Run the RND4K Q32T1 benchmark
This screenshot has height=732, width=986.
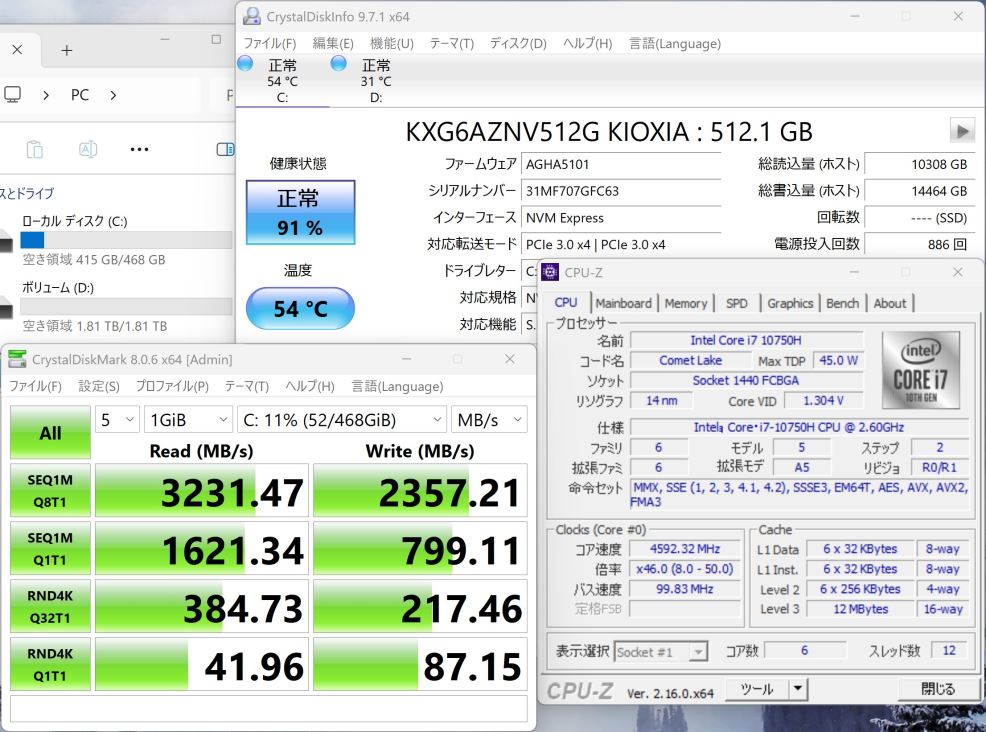(x=50, y=606)
